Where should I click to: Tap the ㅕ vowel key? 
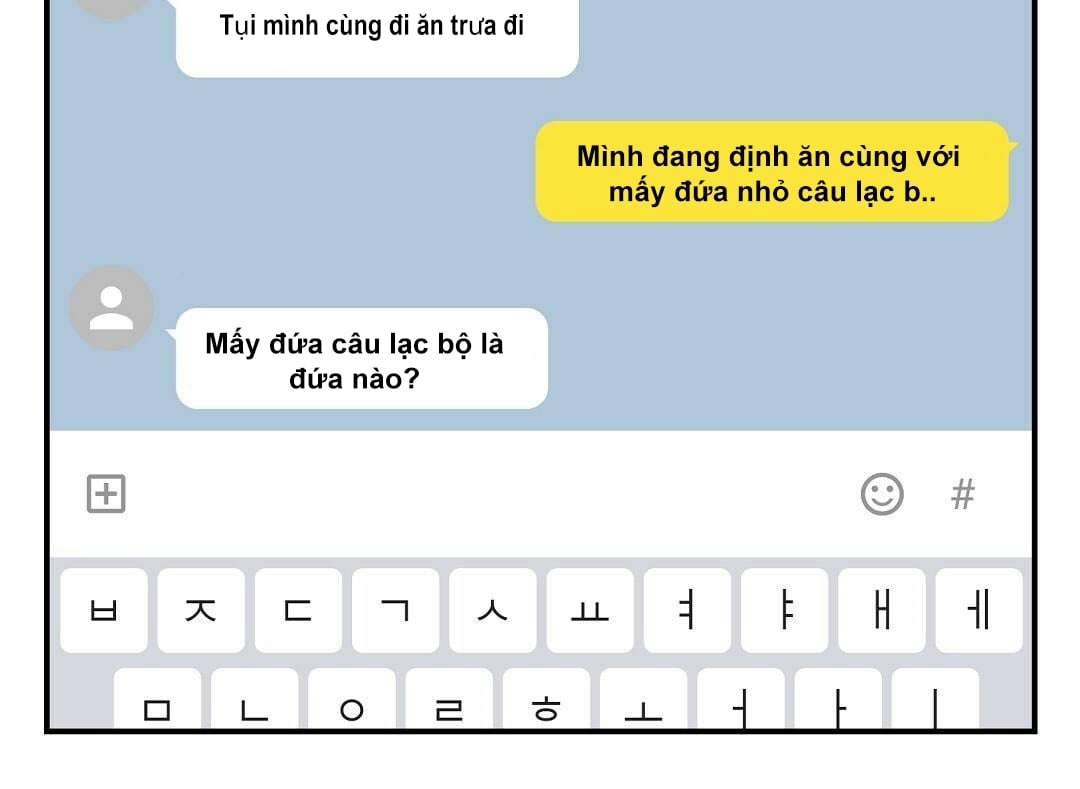pos(687,611)
